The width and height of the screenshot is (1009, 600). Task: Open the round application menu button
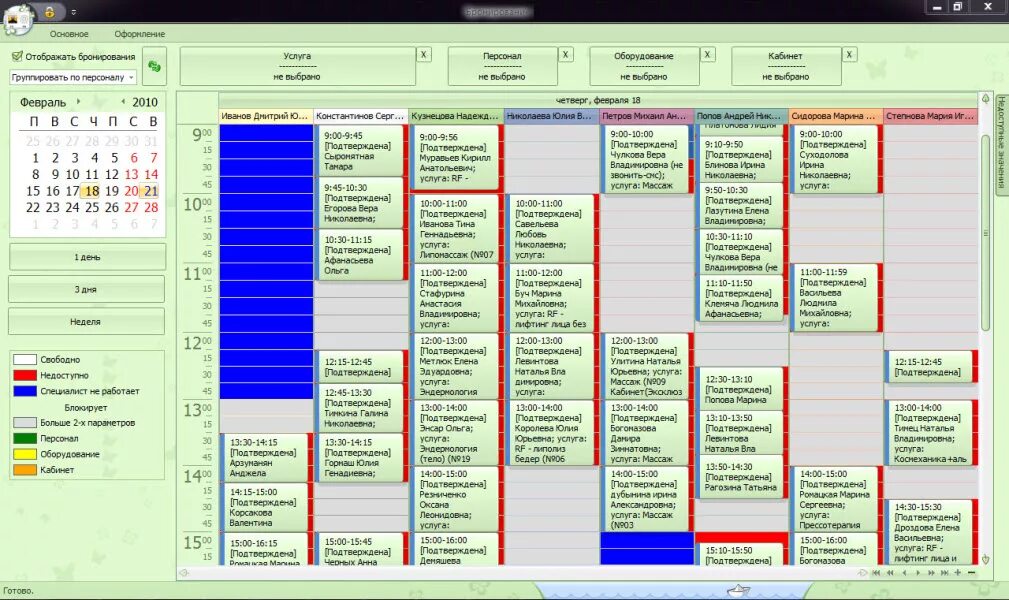pos(18,20)
